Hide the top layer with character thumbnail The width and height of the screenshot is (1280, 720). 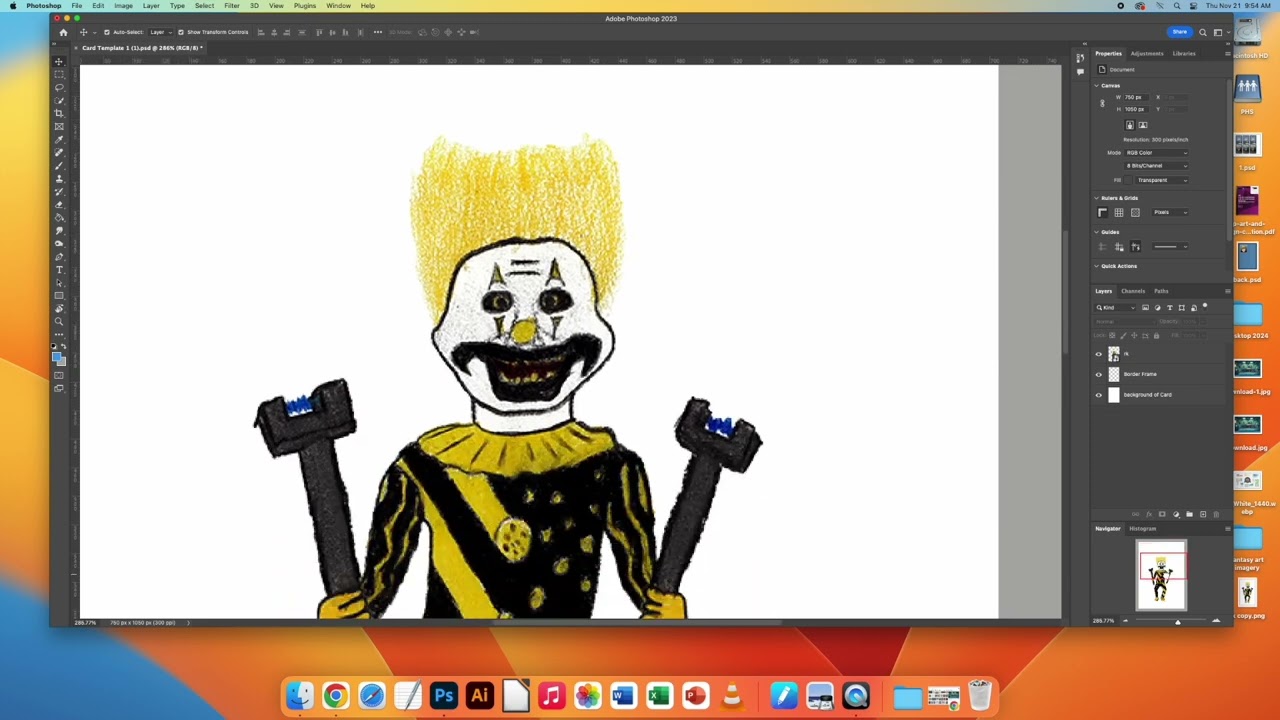click(1099, 354)
